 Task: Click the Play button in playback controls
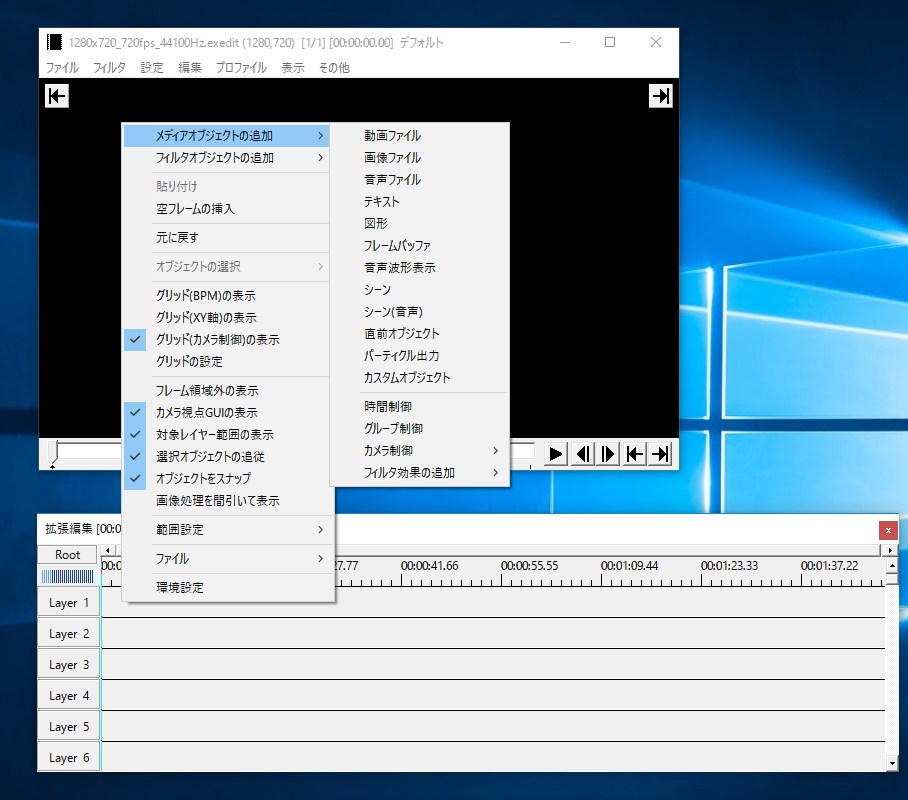pyautogui.click(x=555, y=454)
